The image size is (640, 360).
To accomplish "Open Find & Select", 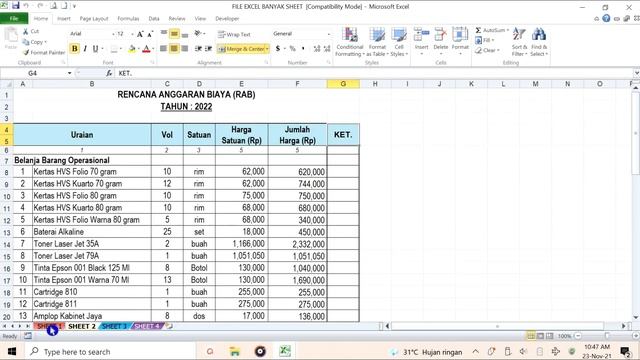I will click(539, 42).
